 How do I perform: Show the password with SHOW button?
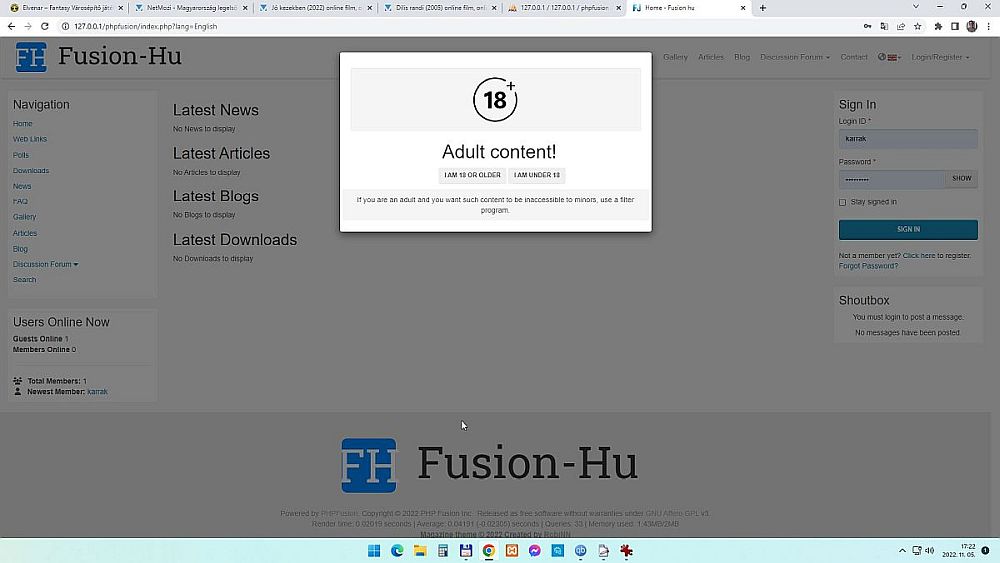pos(961,179)
